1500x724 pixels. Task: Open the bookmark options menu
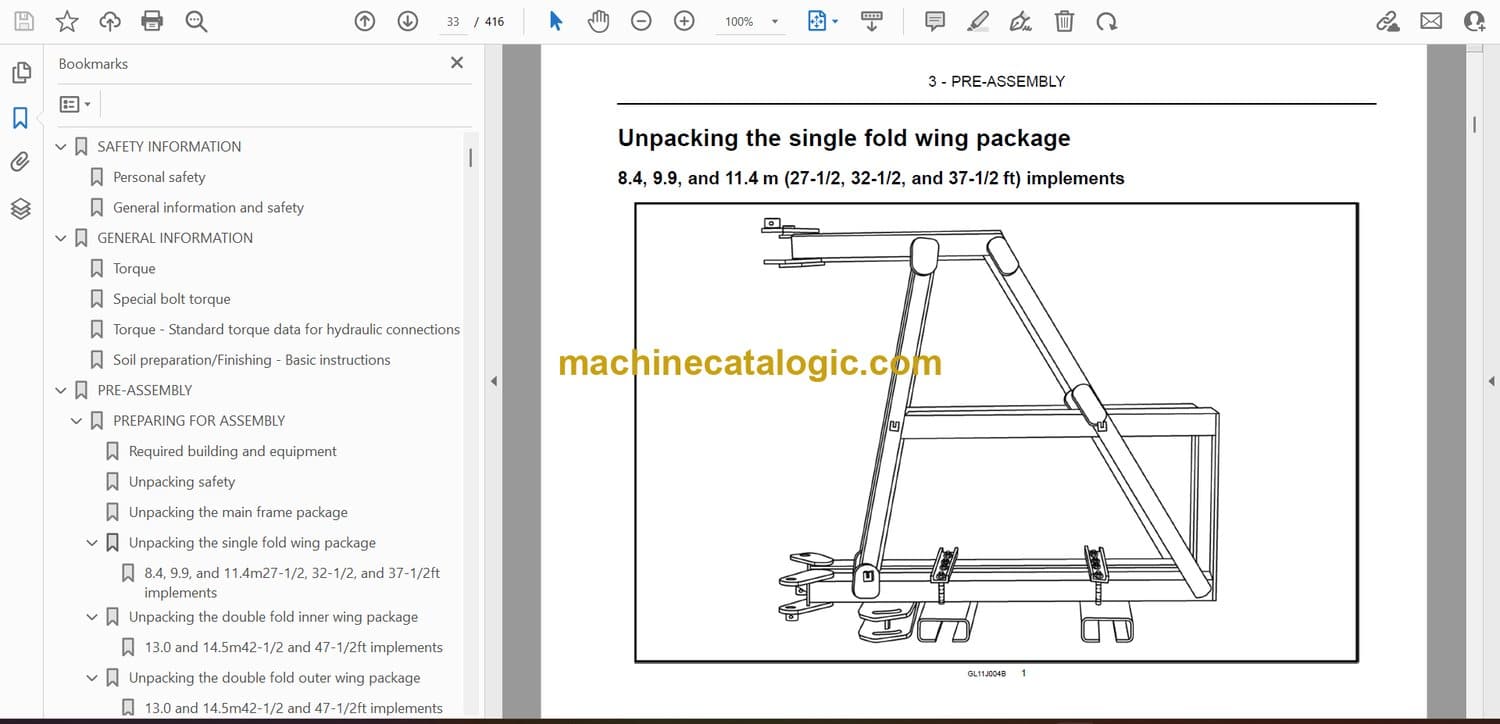tap(75, 104)
